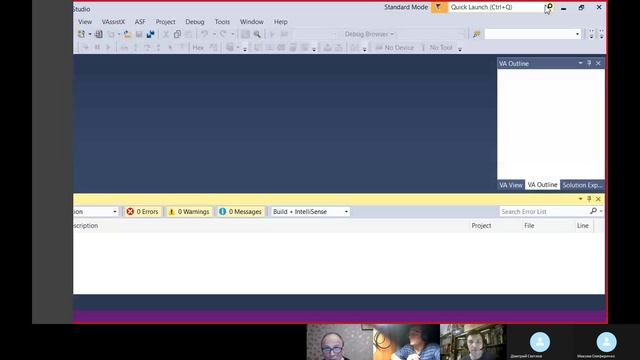Close the VA Outline panel
640x360 pixels.
point(598,63)
